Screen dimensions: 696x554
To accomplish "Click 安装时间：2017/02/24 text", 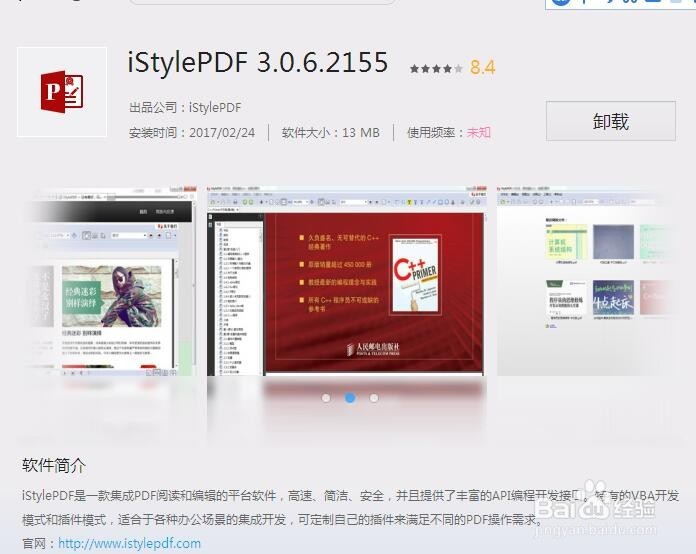I will tap(192, 132).
